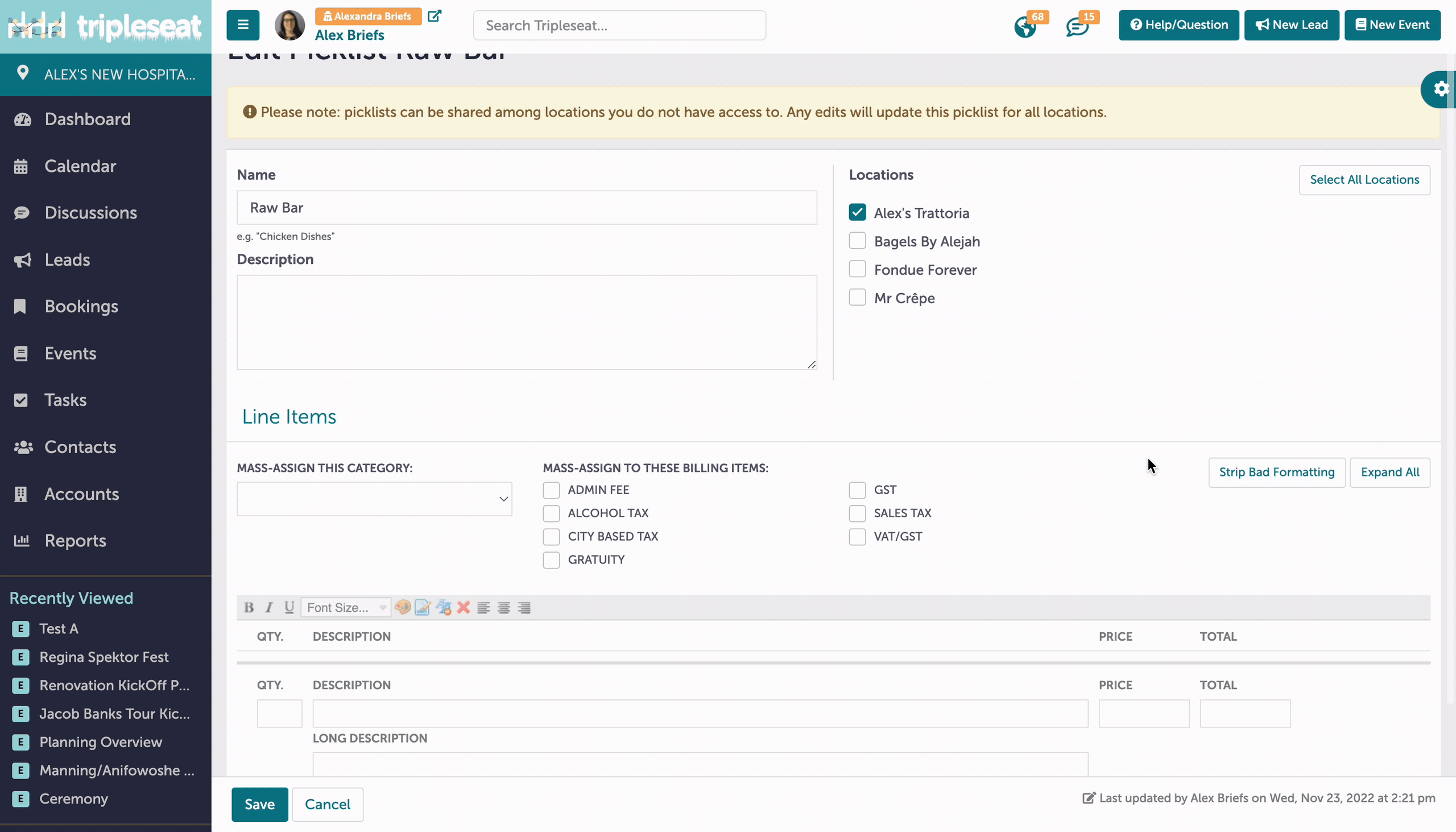Open the external link icon beside Alexandra Briefs
The image size is (1456, 832).
point(435,16)
